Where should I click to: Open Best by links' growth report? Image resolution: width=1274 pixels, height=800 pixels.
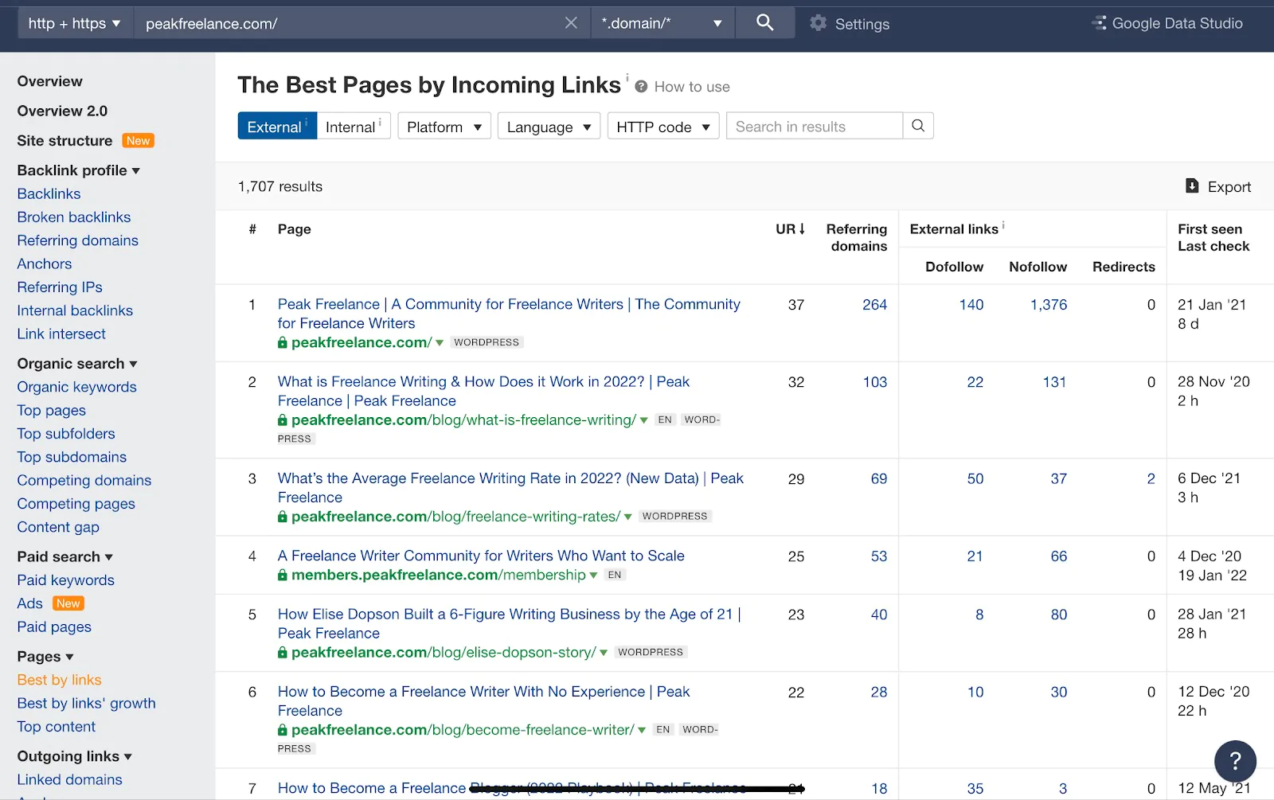pos(86,703)
